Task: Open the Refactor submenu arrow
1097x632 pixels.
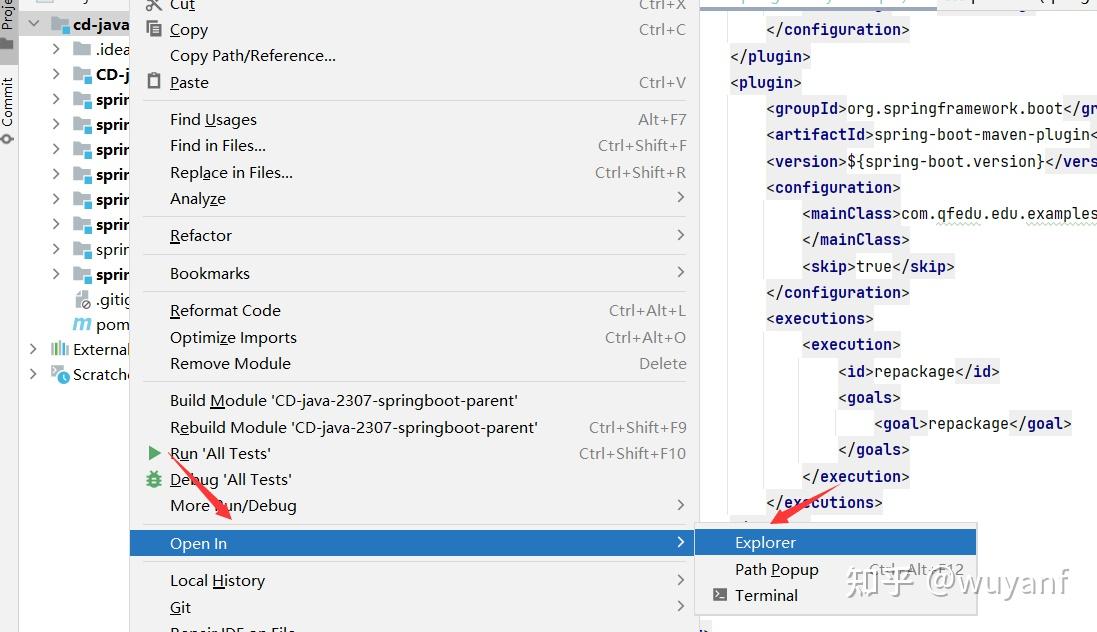Action: pos(681,235)
